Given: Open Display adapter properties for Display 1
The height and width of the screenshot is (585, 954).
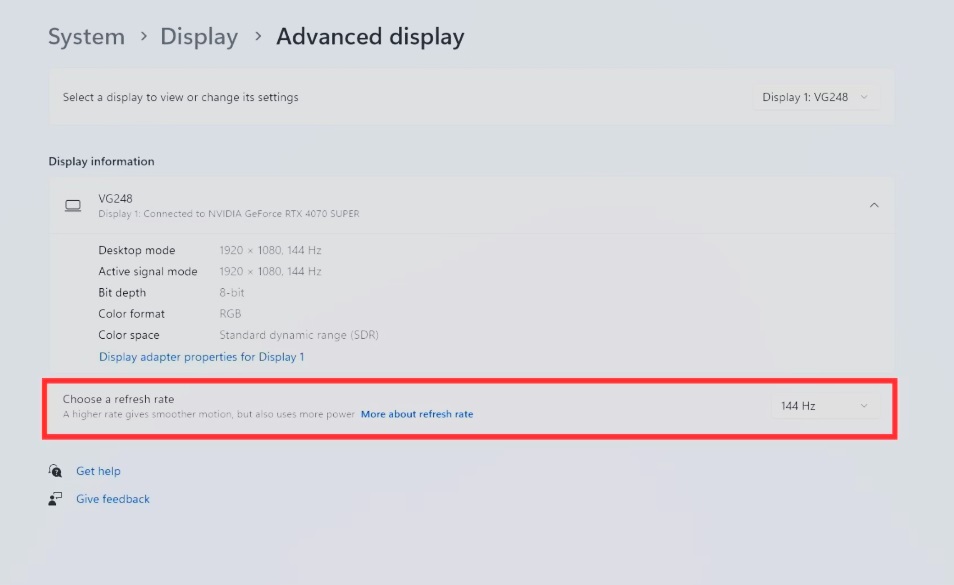Looking at the screenshot, I should [x=200, y=356].
